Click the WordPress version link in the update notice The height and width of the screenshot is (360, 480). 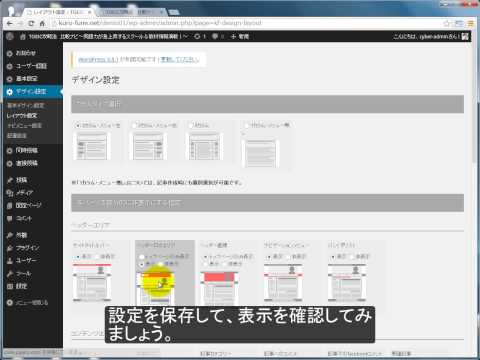coord(98,60)
